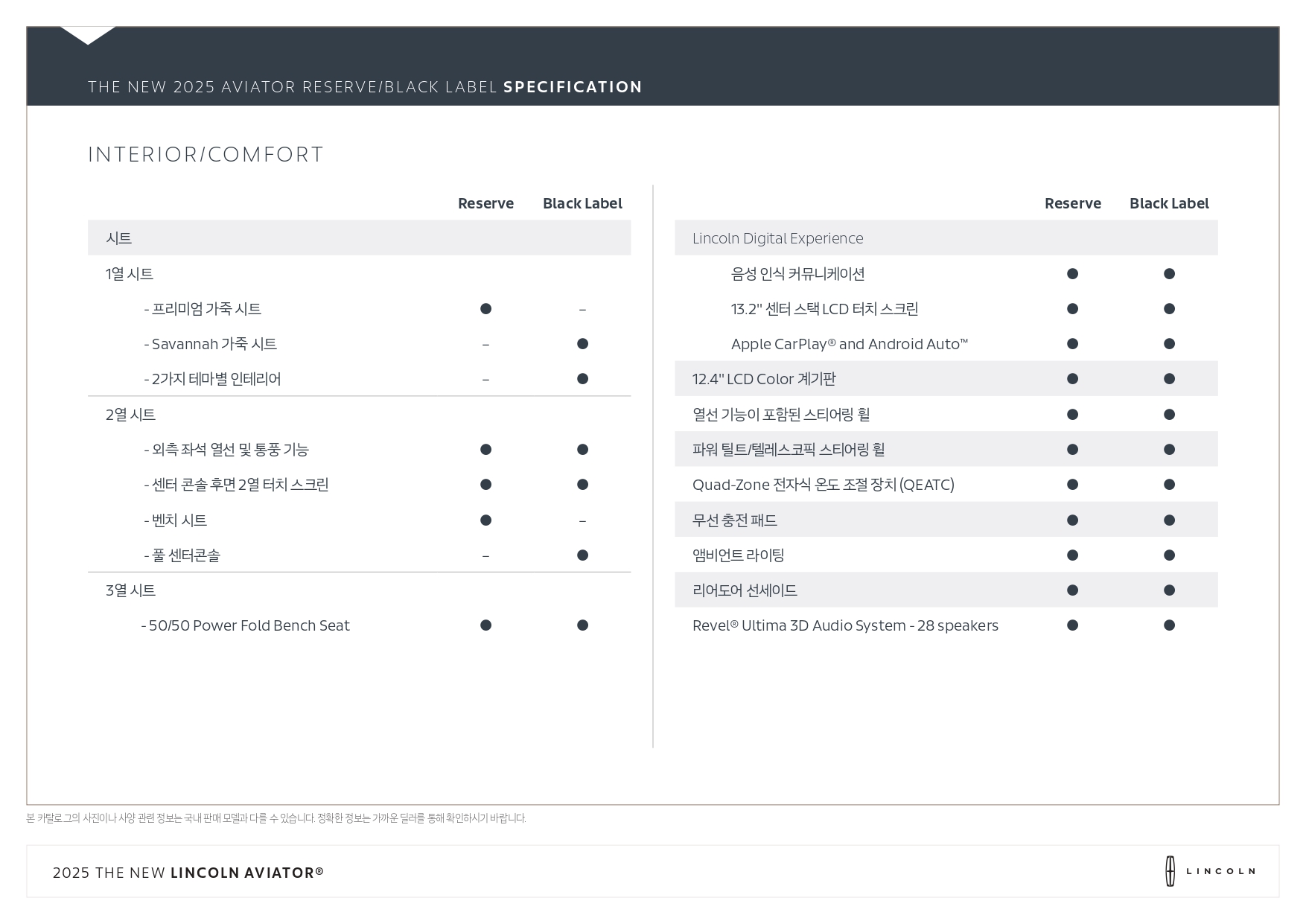The image size is (1306, 924).
Task: Click the page title ending in SPECIFICATION
Action: (365, 87)
